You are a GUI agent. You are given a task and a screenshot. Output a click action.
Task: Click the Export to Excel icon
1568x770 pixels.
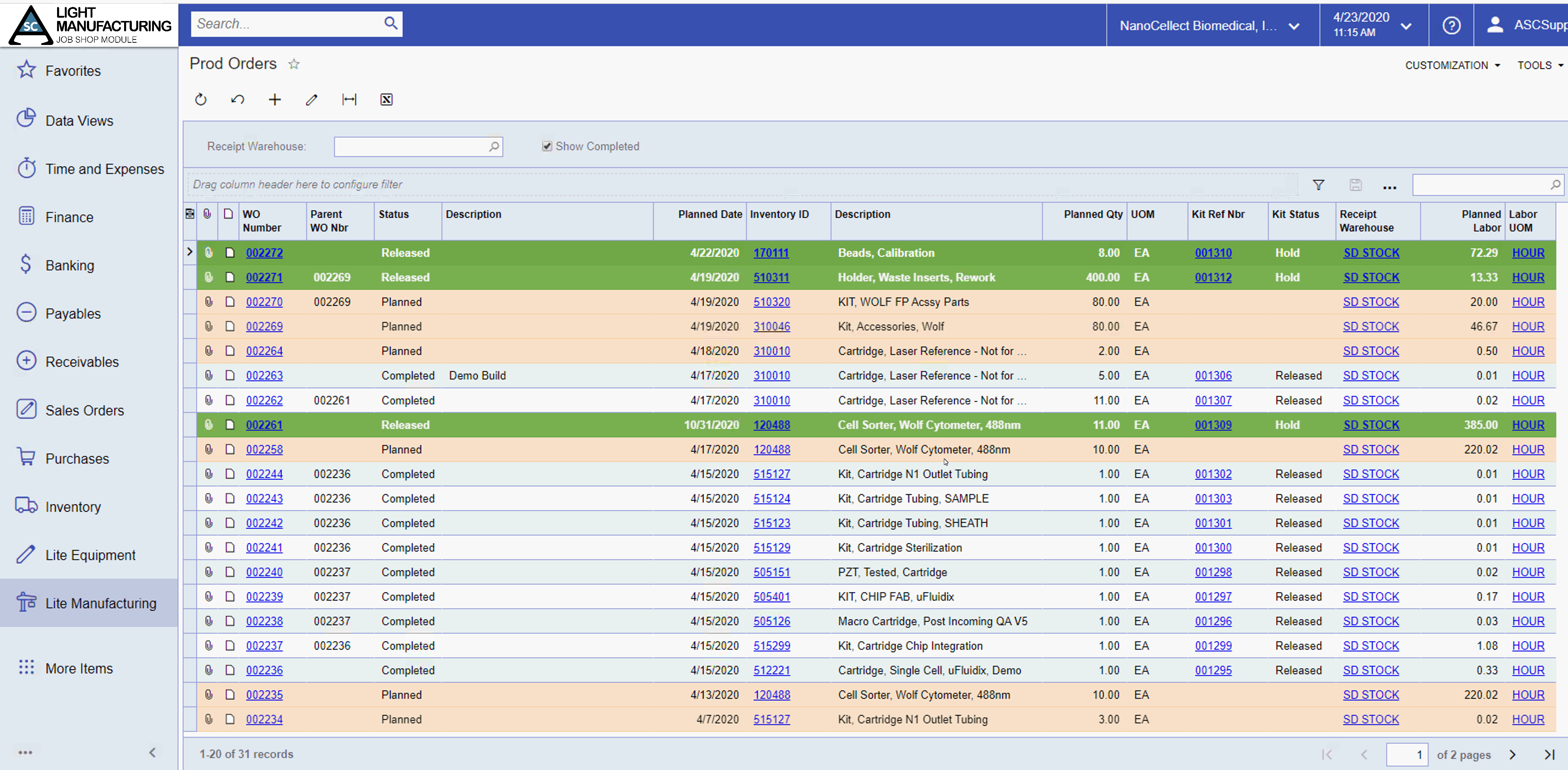[x=386, y=99]
